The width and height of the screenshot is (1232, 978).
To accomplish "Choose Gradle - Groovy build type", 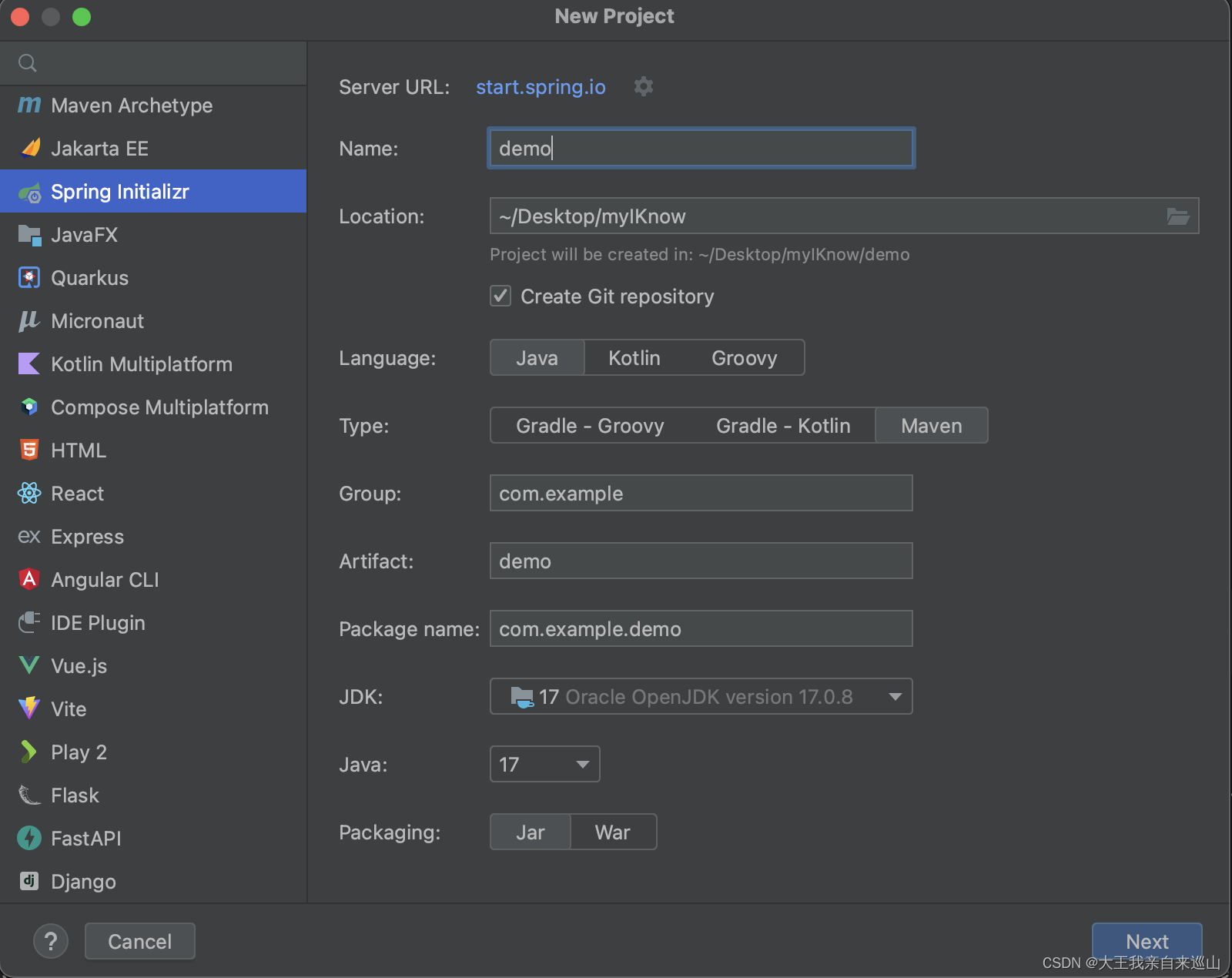I will pos(590,425).
